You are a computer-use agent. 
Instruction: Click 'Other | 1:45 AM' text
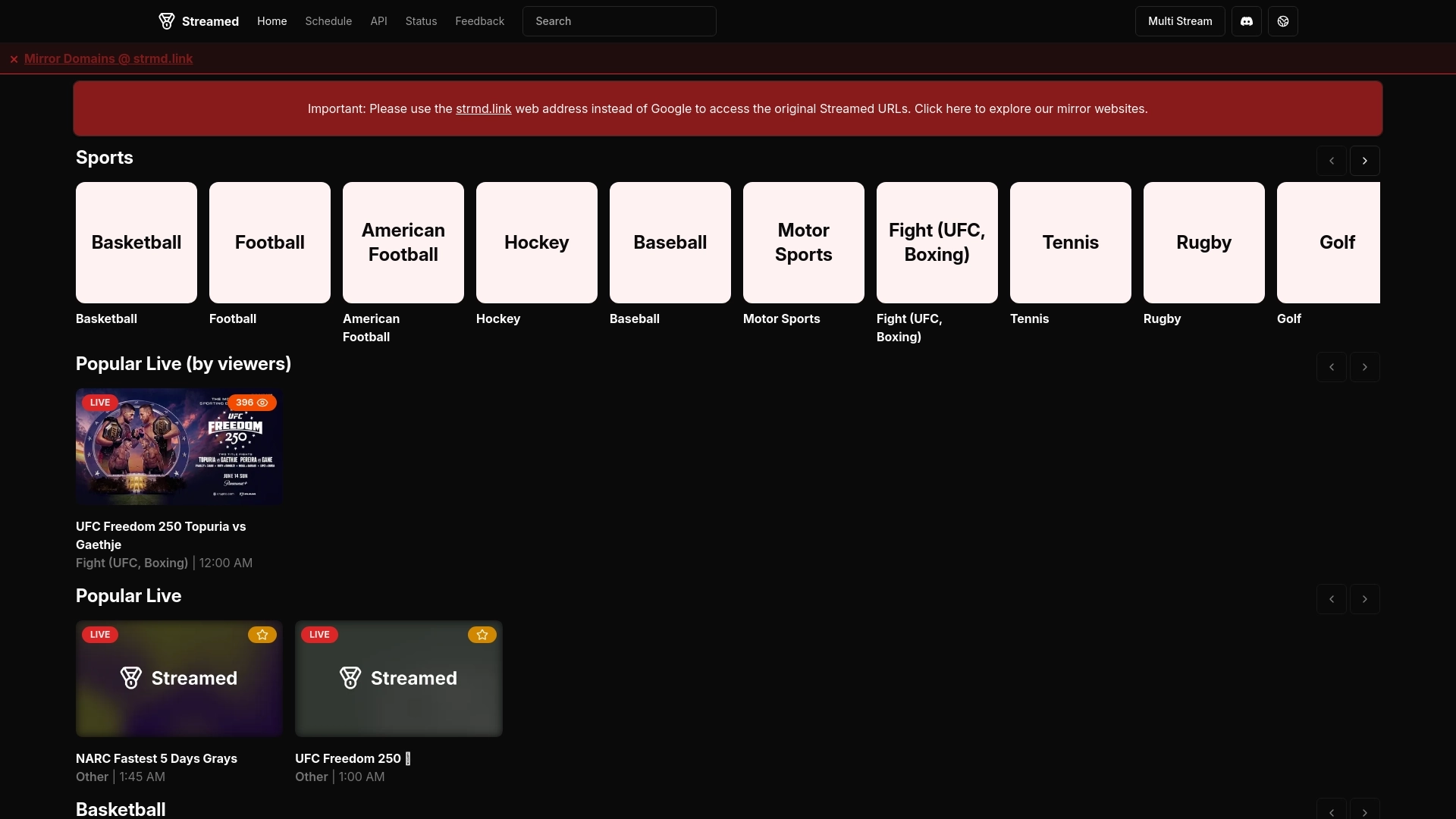121,777
